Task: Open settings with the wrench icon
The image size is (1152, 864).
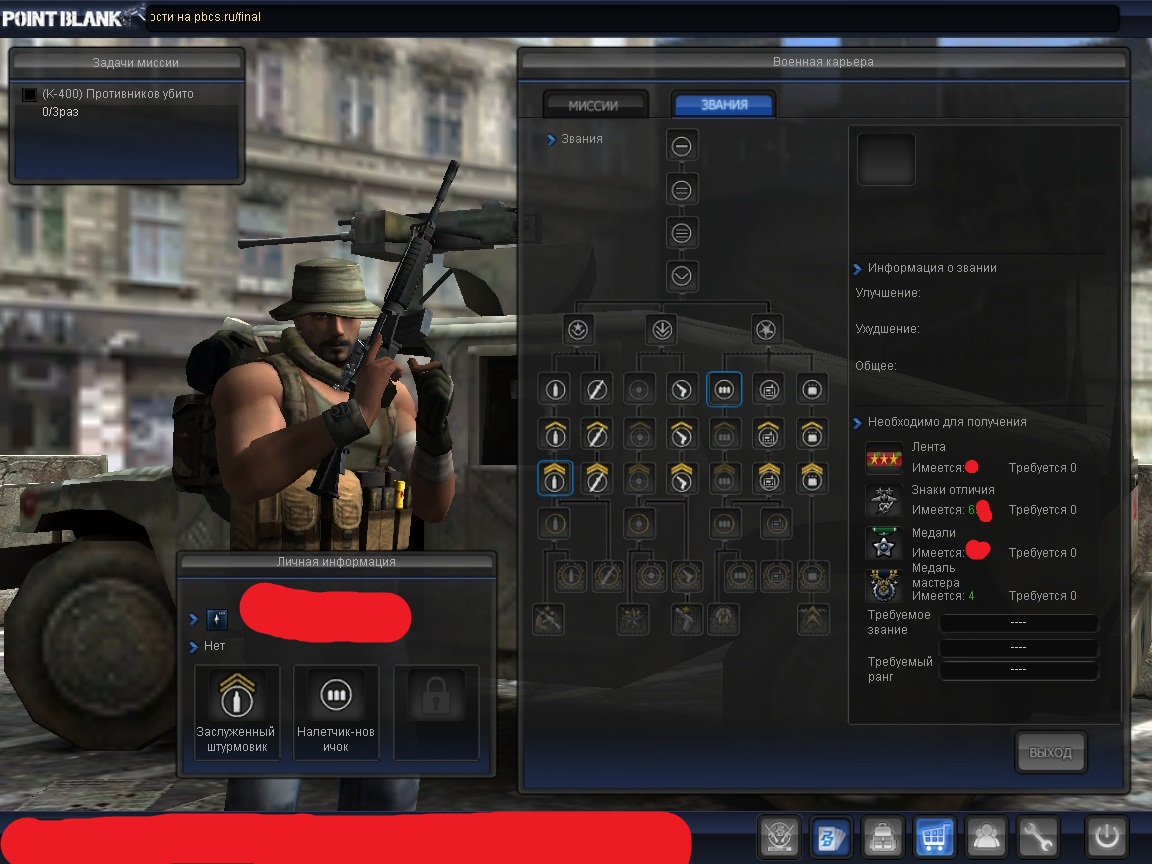Action: click(x=1038, y=836)
